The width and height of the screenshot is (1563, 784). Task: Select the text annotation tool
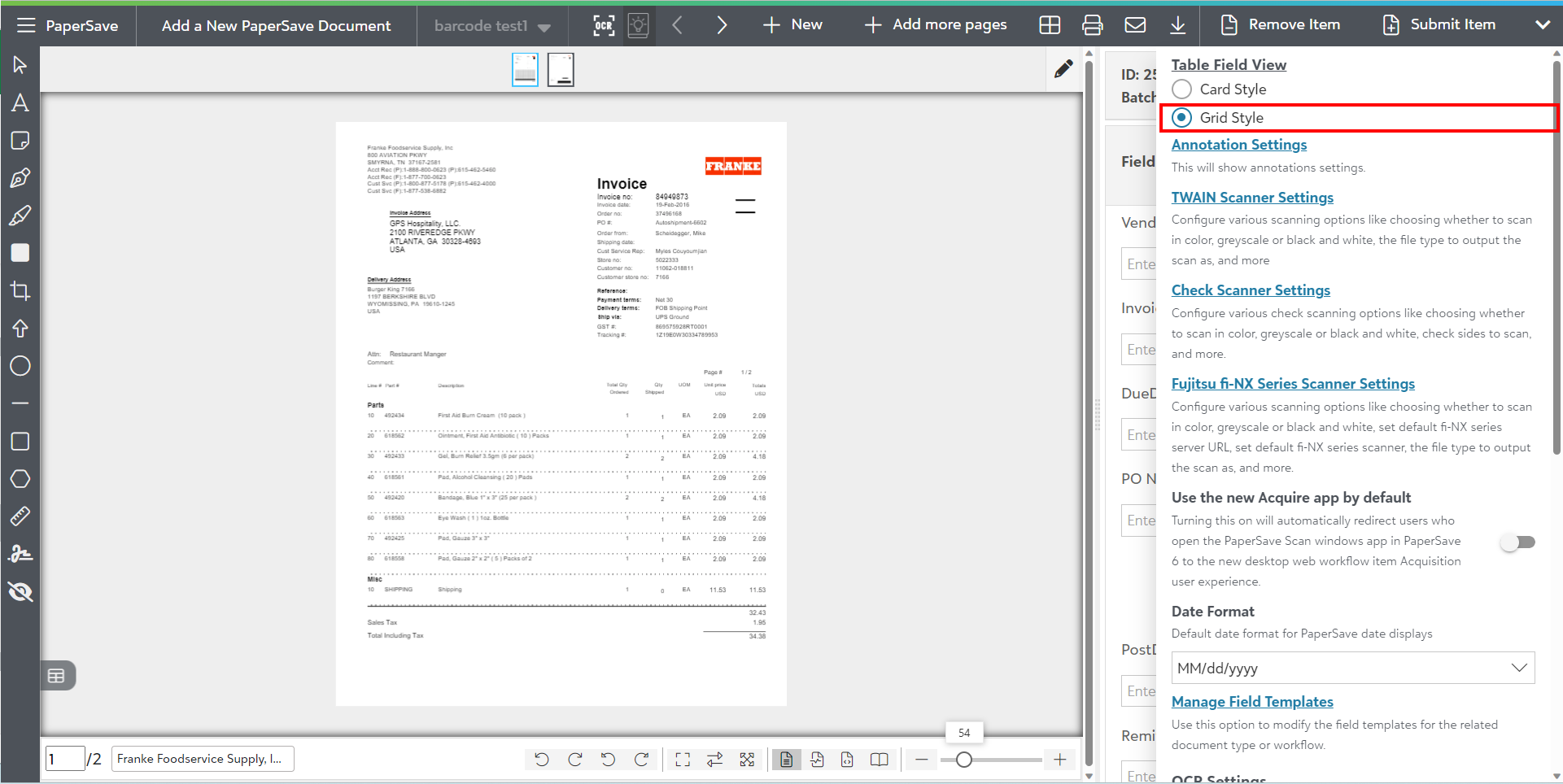point(20,102)
